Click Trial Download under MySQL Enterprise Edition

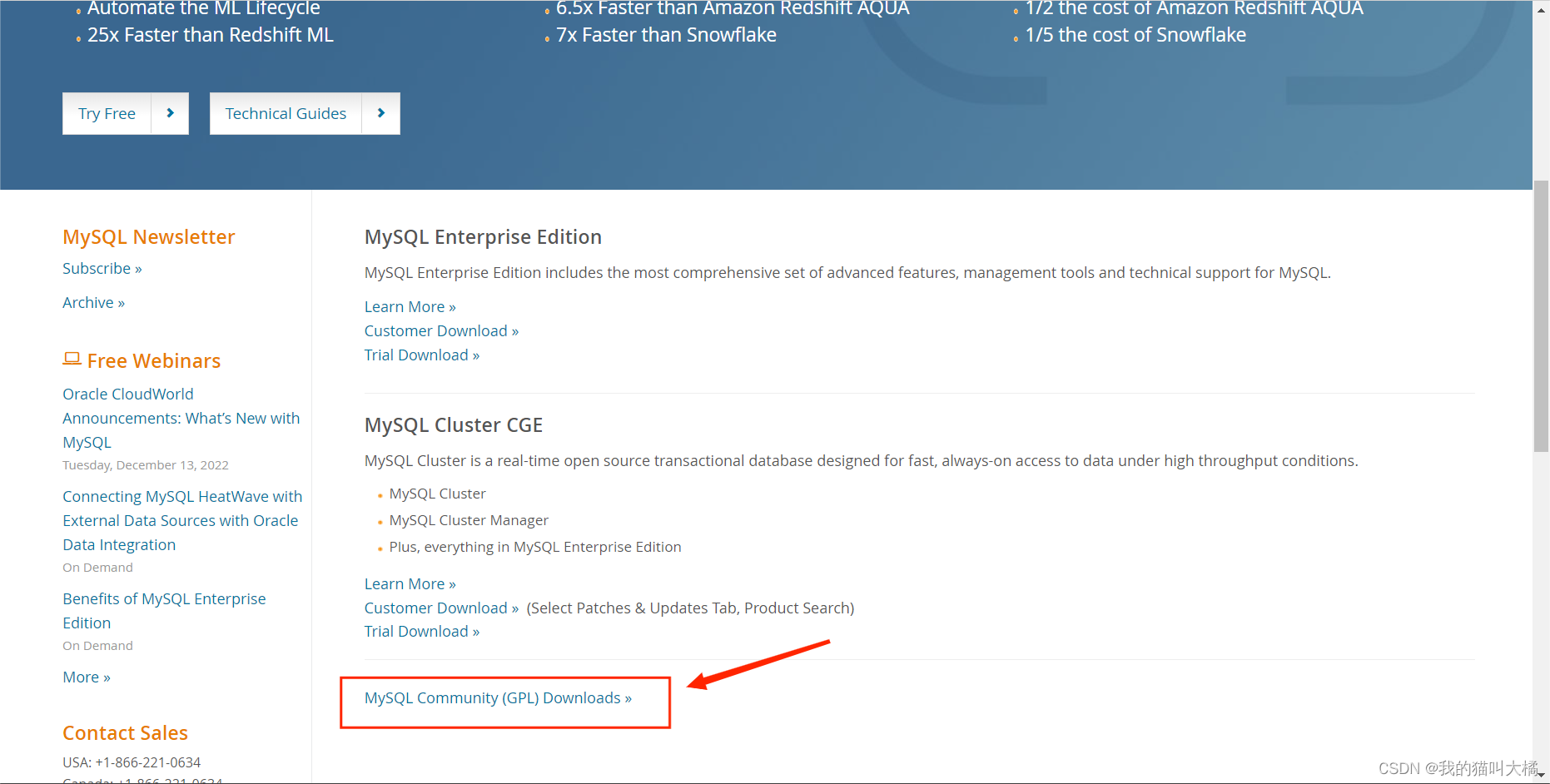pyautogui.click(x=422, y=355)
